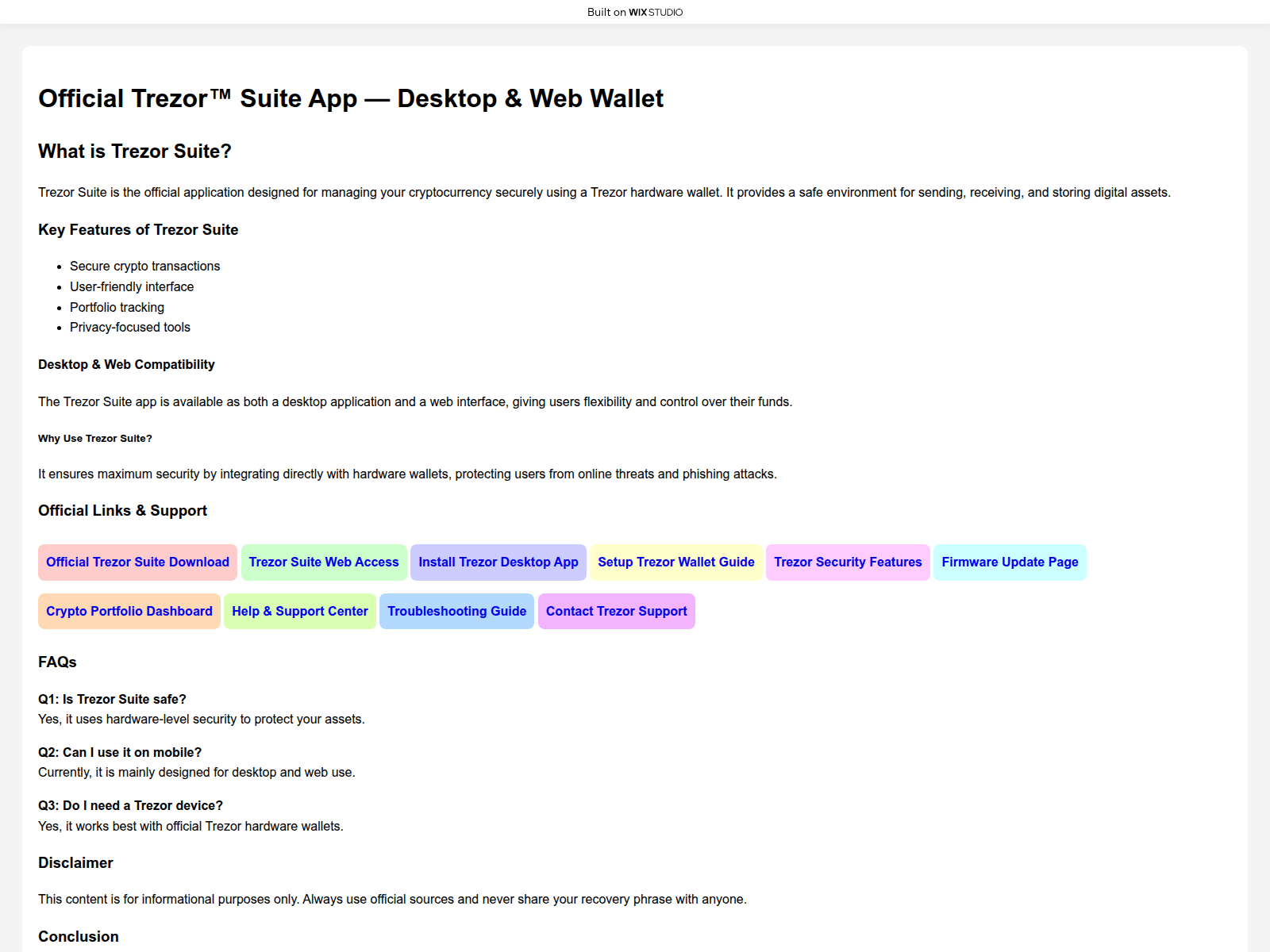This screenshot has height=952, width=1270.
Task: Go to the Firmware Update Page link
Action: pyautogui.click(x=1010, y=562)
